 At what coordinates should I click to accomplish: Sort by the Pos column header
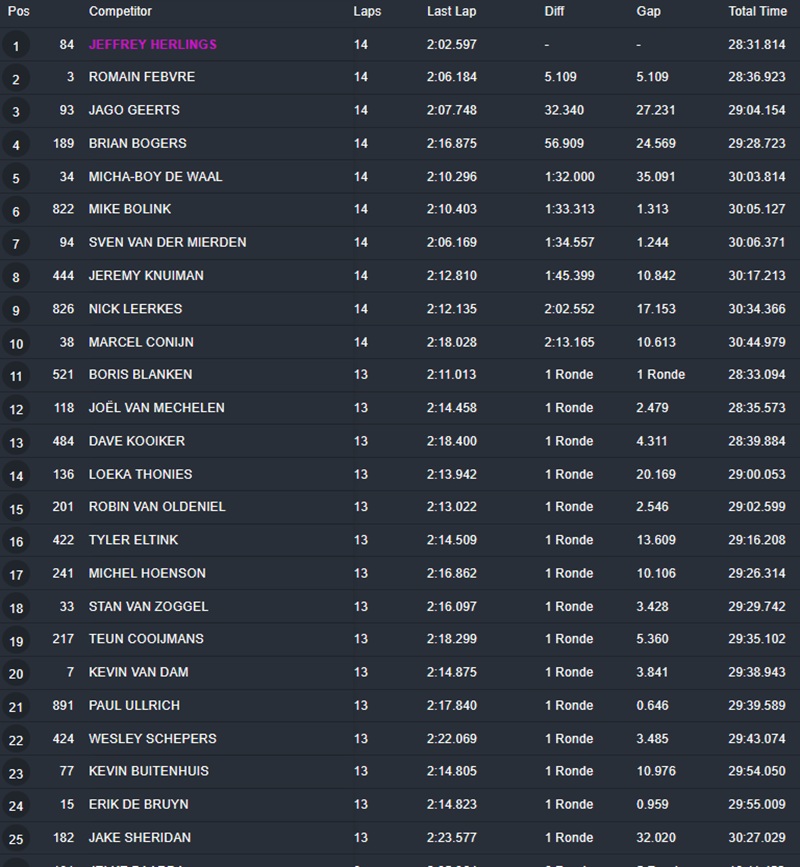tap(19, 11)
